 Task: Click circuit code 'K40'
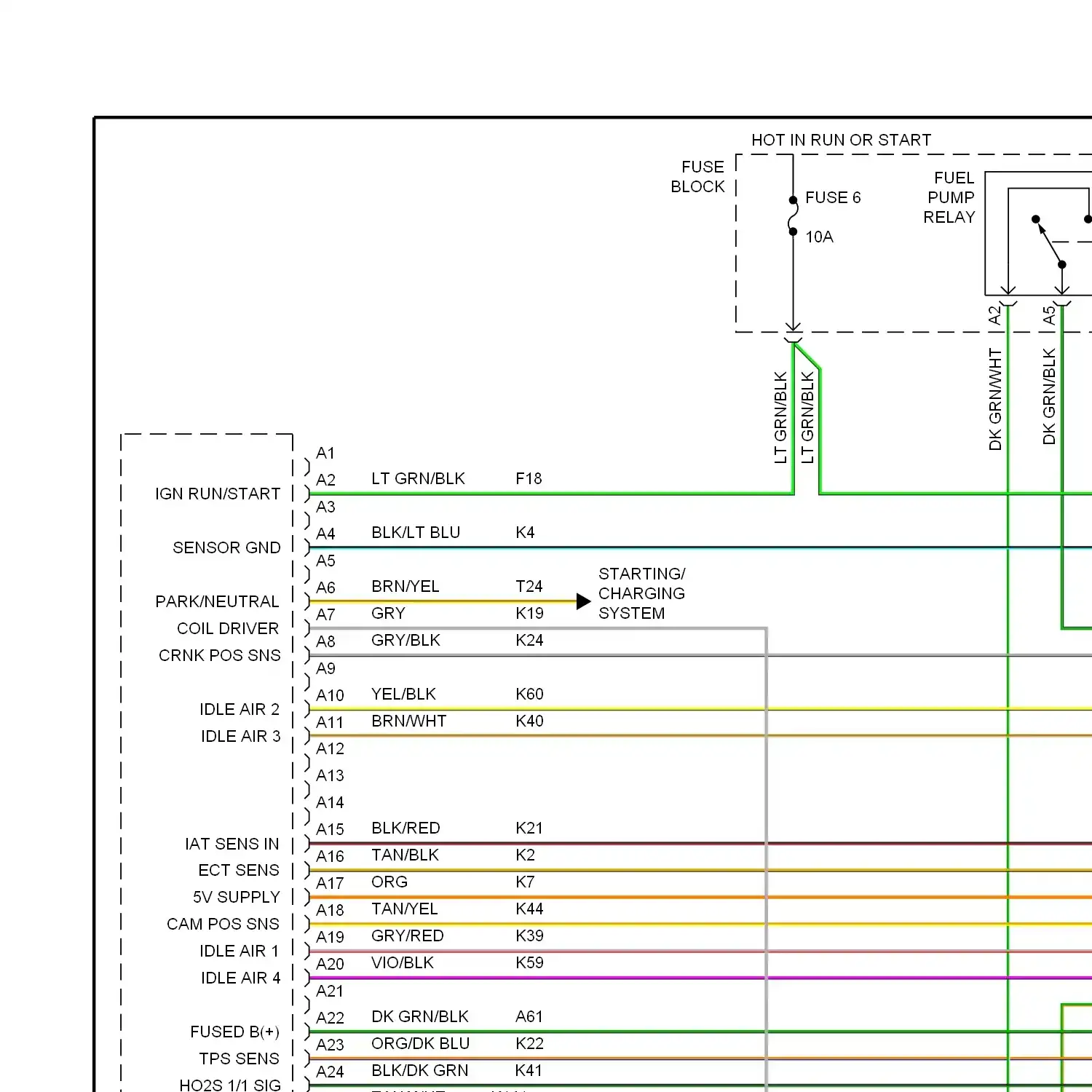click(529, 721)
